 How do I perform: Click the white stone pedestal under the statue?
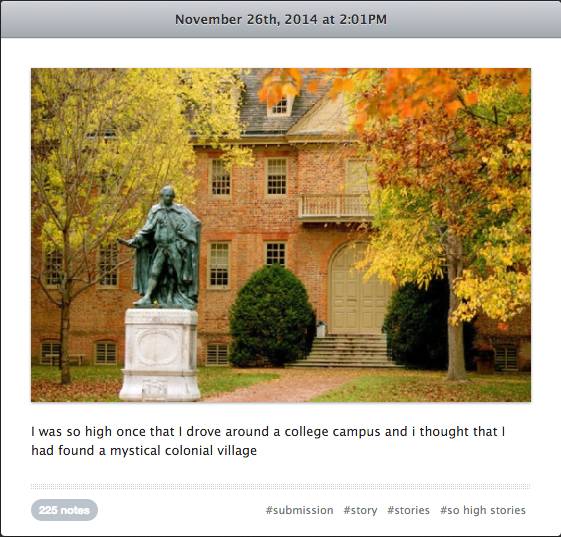160,354
